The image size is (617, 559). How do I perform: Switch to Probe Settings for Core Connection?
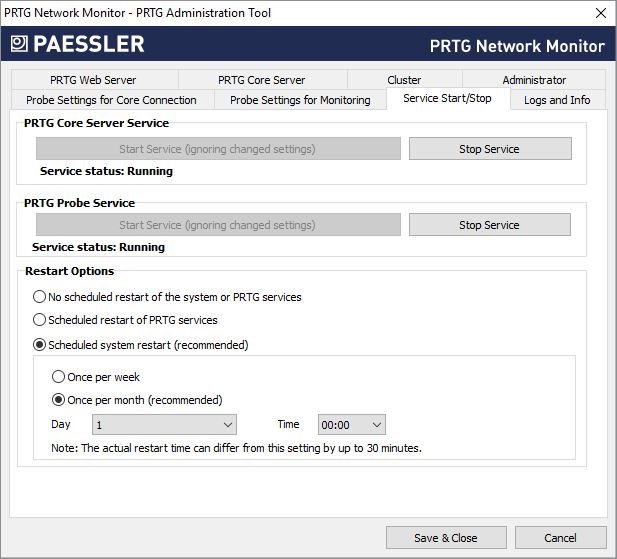(x=111, y=100)
